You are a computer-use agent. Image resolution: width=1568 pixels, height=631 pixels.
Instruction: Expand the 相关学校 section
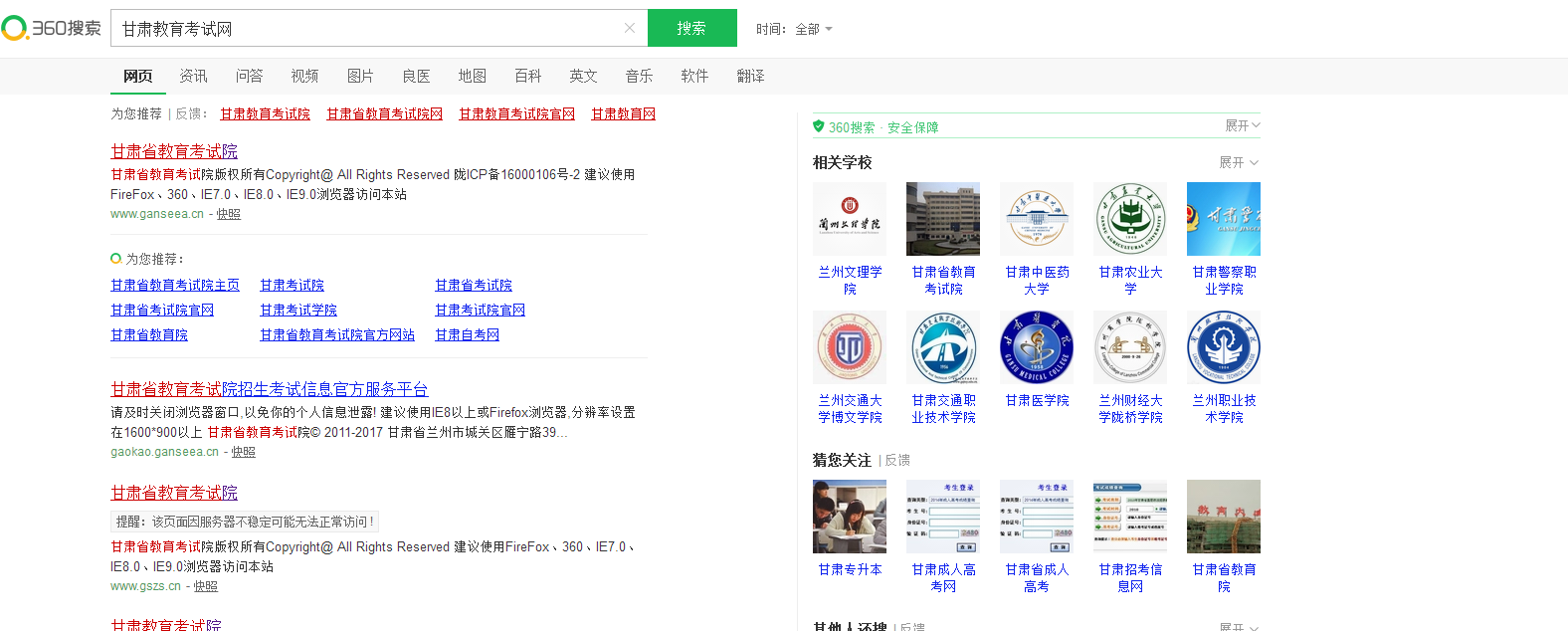point(1239,162)
